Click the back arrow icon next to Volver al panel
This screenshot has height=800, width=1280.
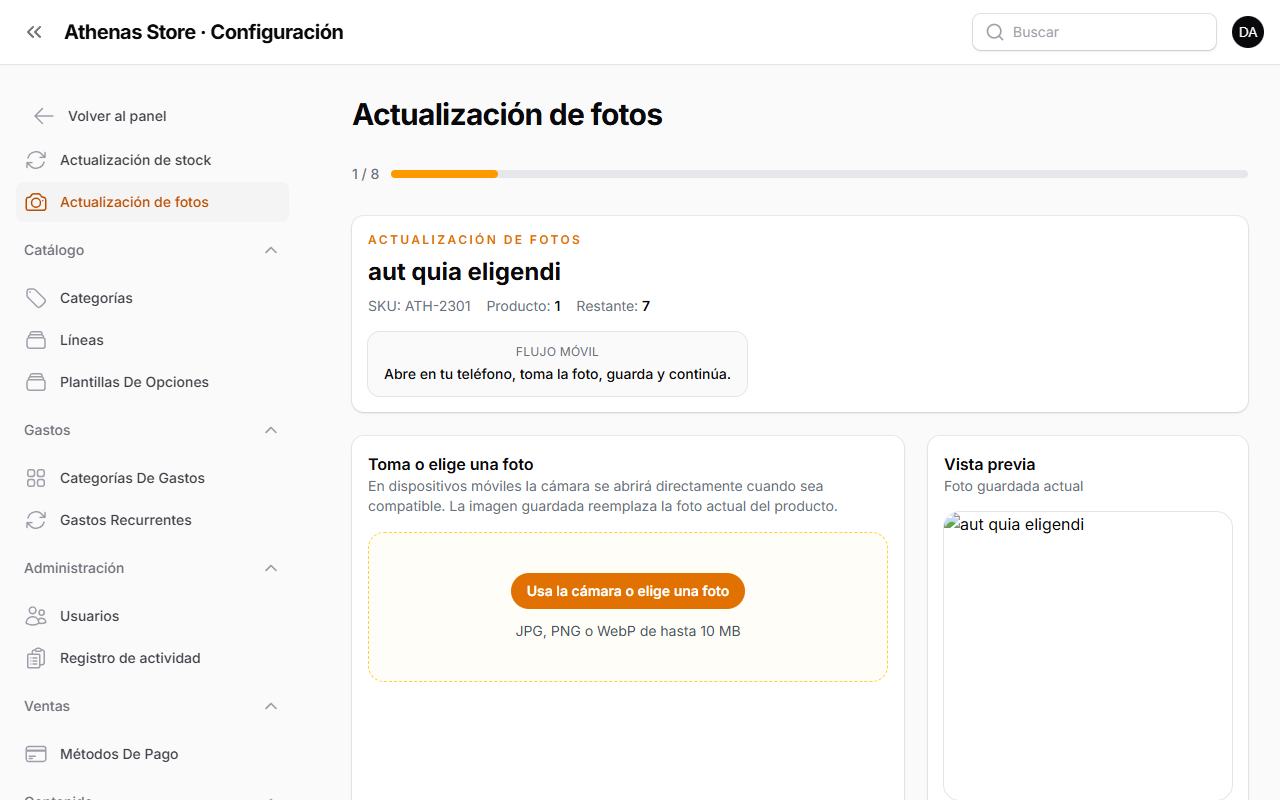point(43,116)
